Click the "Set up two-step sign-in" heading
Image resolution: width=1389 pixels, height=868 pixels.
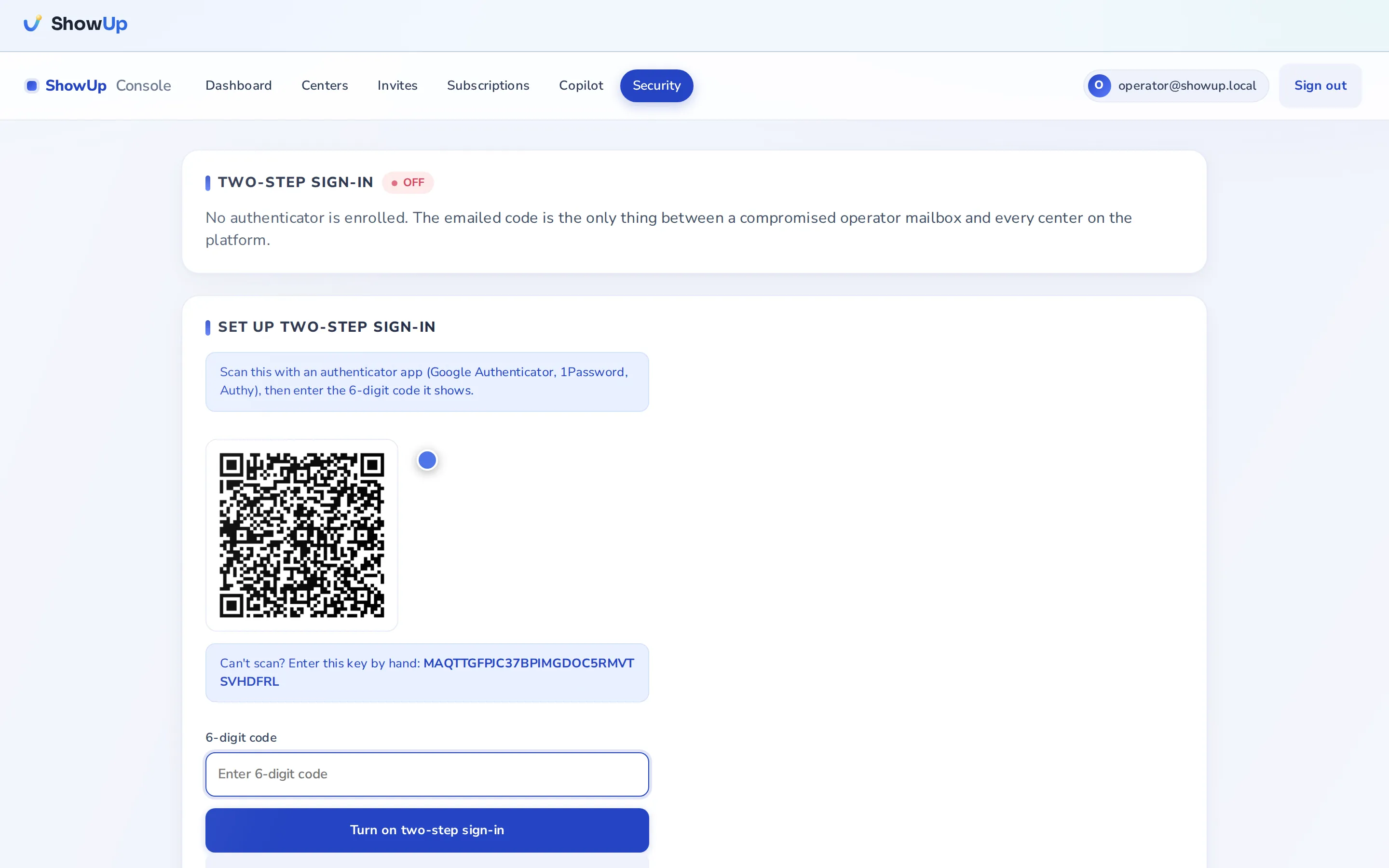tap(327, 327)
